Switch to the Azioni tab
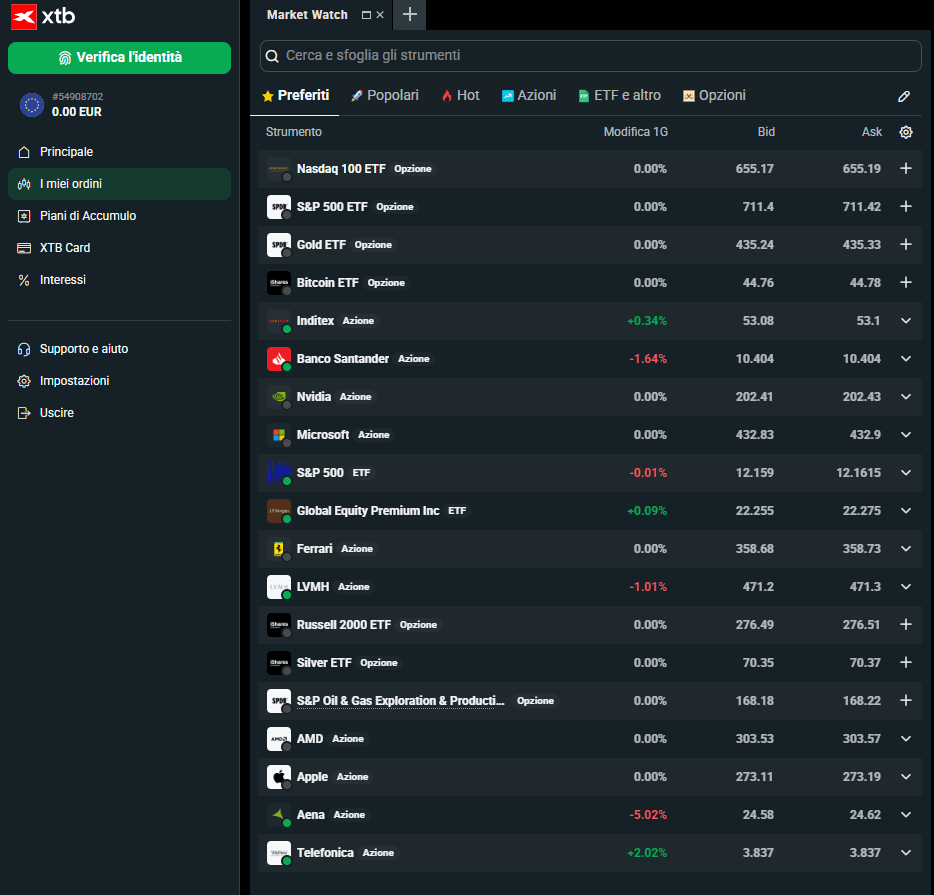This screenshot has height=895, width=934. point(529,95)
